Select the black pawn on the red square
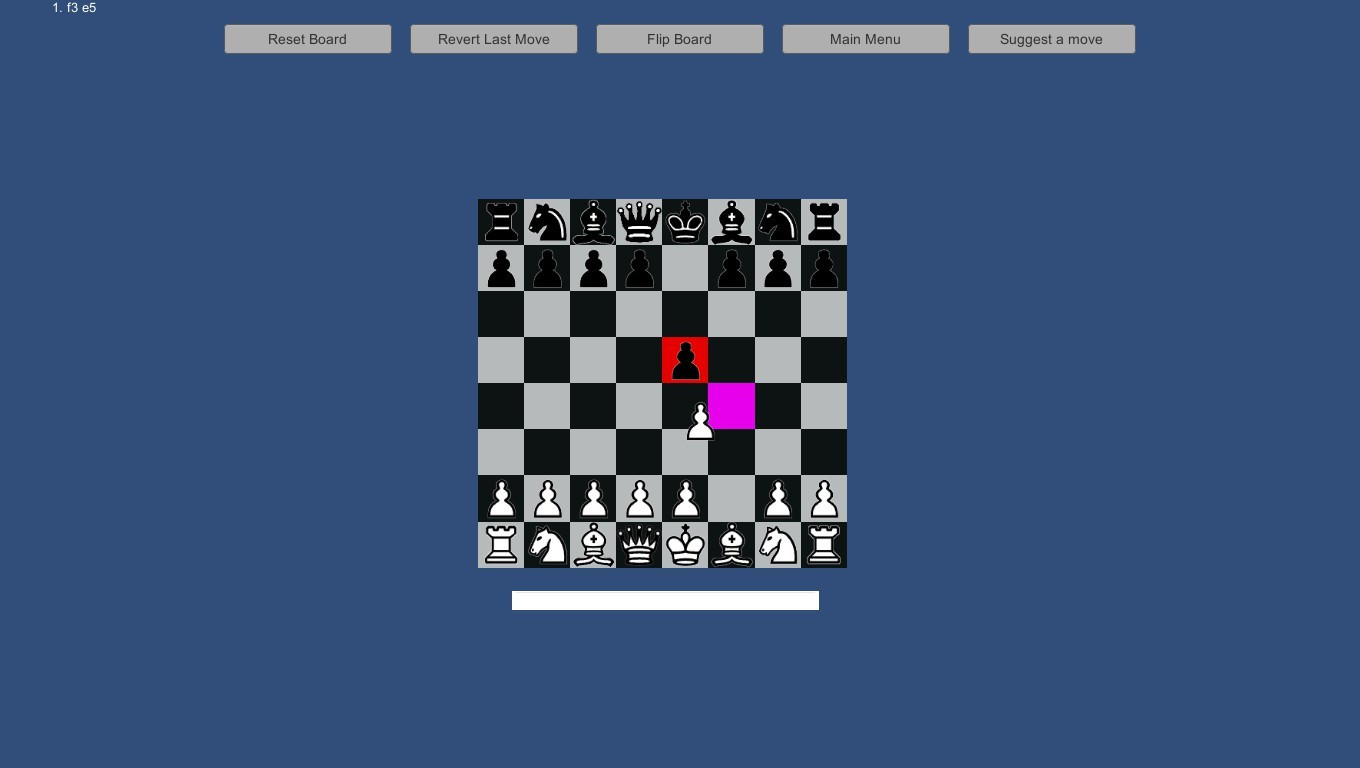The image size is (1360, 768). 685,360
